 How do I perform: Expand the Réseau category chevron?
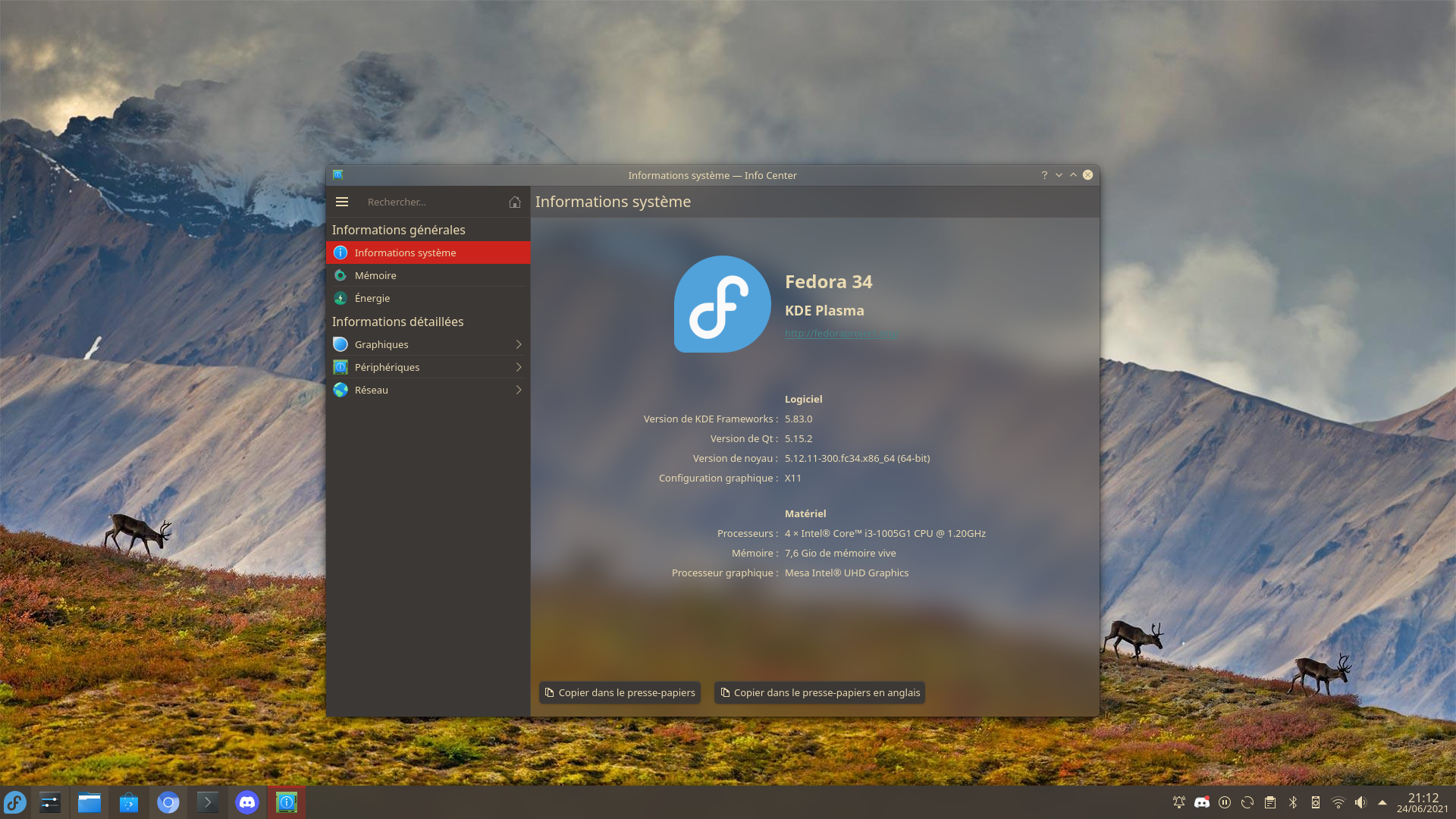519,390
